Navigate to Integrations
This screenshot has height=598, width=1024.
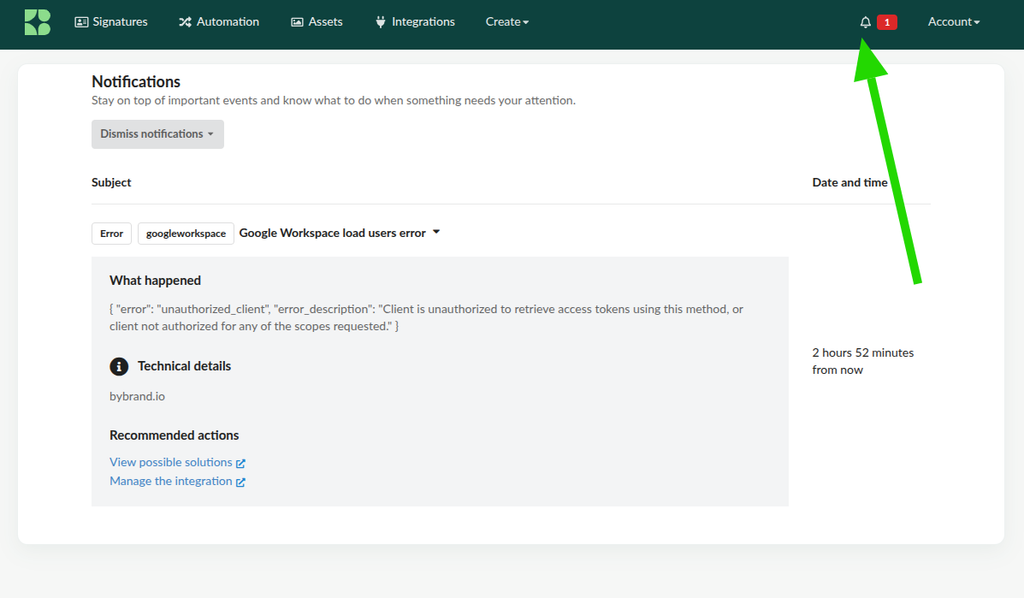(x=415, y=22)
